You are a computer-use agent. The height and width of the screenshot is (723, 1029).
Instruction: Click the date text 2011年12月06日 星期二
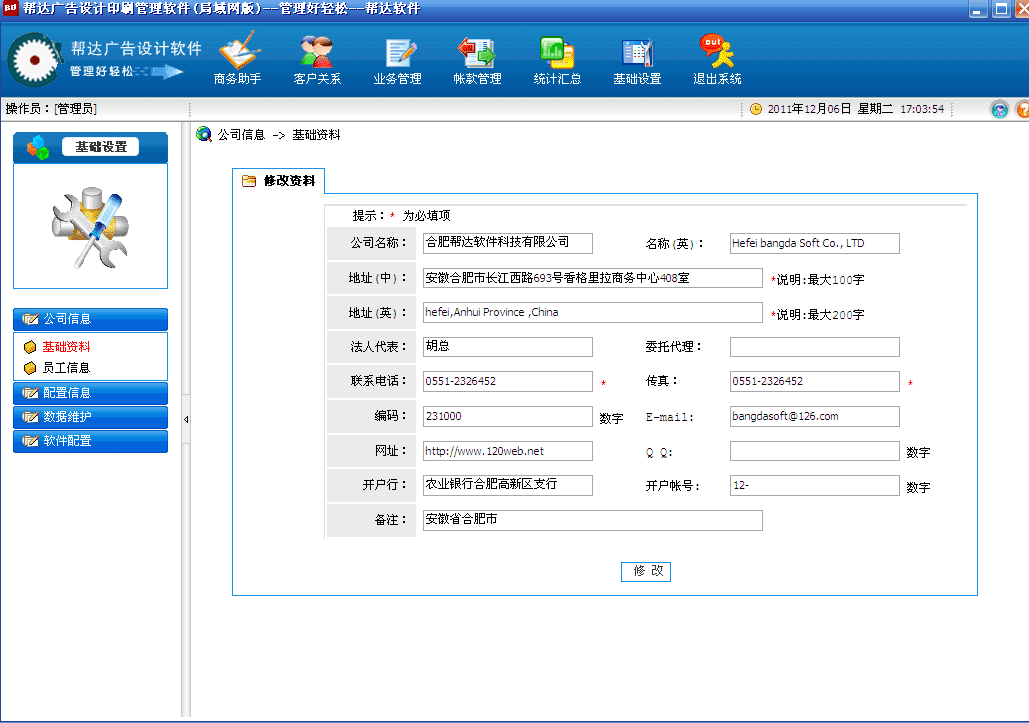click(x=830, y=109)
